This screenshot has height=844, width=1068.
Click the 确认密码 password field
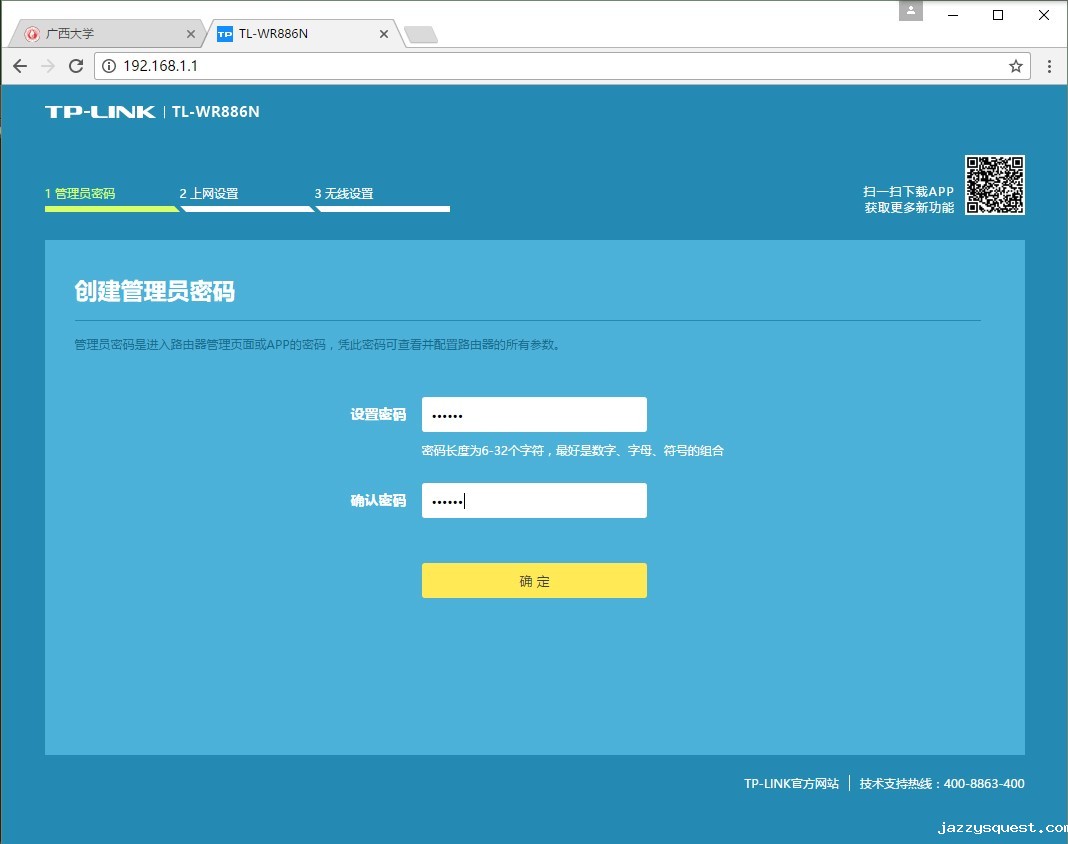point(534,501)
